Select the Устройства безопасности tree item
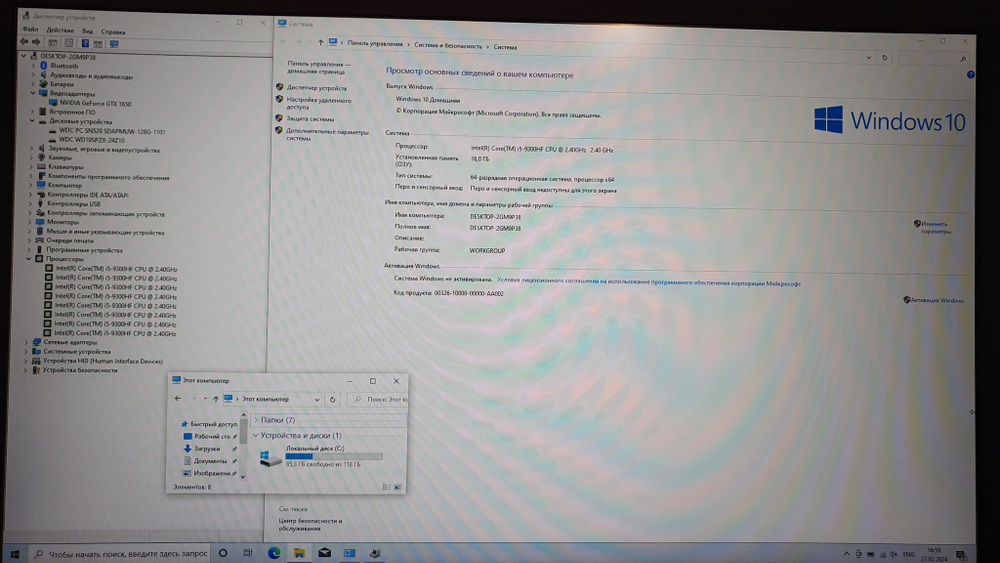 pyautogui.click(x=80, y=370)
